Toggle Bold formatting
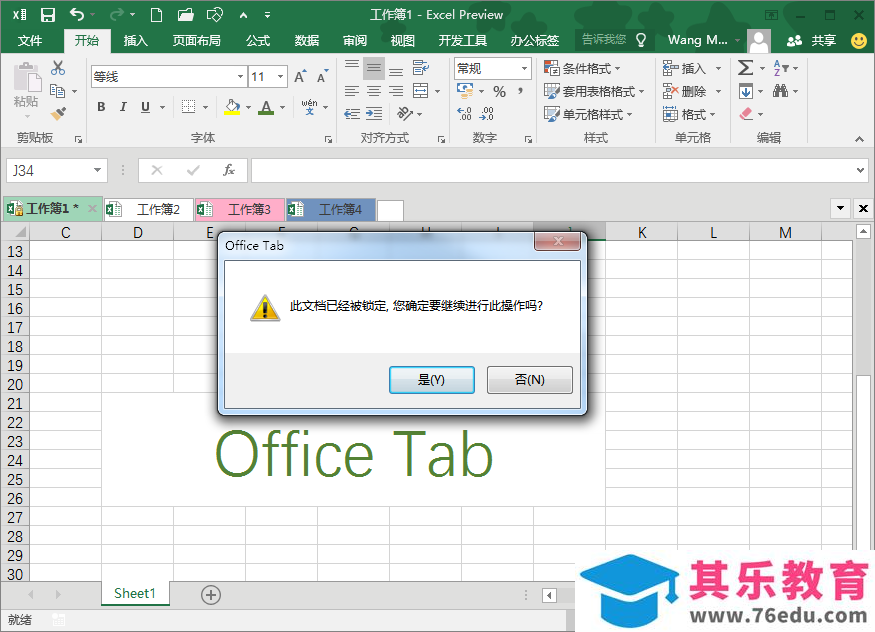The width and height of the screenshot is (875, 632). (x=101, y=107)
